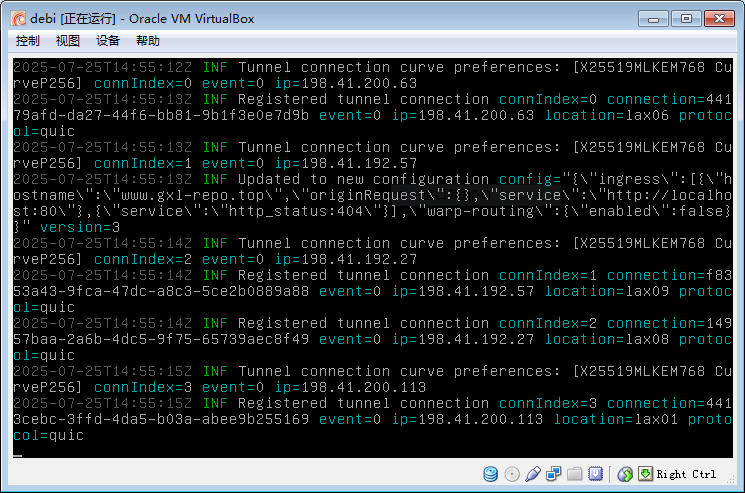Open the 控制 menu

[x=28, y=41]
